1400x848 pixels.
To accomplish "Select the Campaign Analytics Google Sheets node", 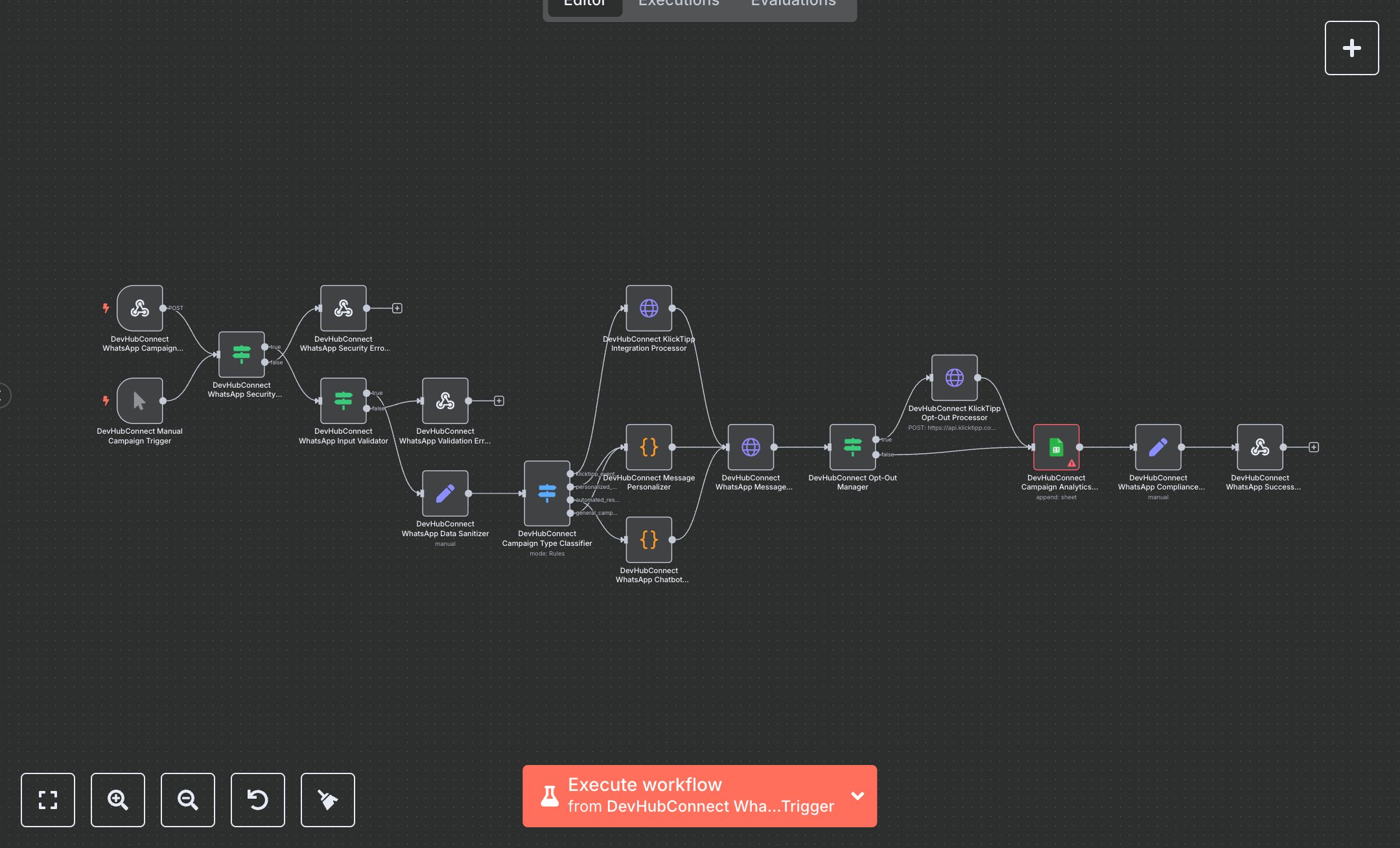I will (1056, 447).
